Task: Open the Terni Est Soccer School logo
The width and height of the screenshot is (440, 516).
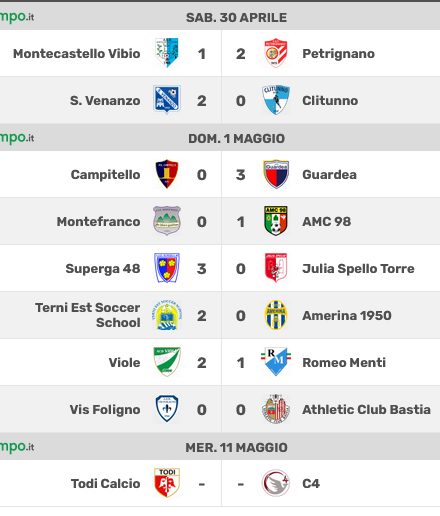Action: coord(167,315)
